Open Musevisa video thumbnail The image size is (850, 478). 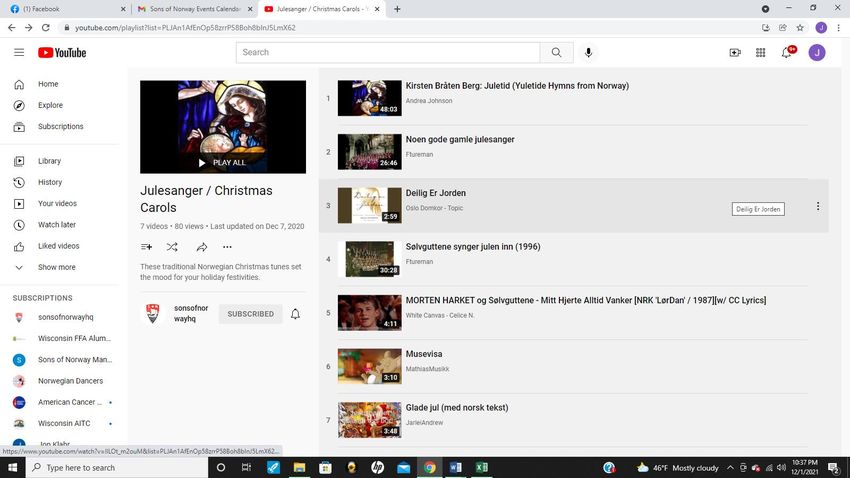click(370, 366)
